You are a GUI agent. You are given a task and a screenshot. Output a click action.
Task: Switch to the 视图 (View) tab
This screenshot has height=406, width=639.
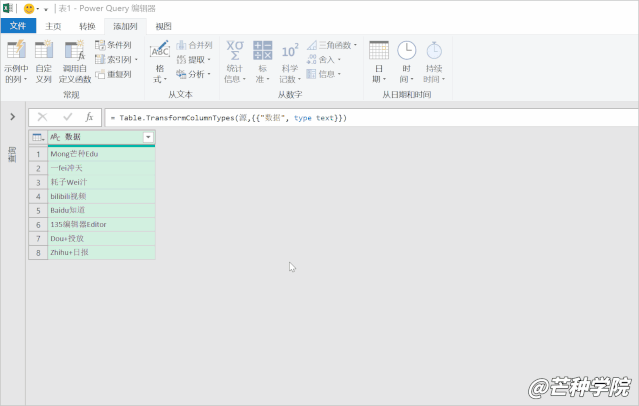coord(164,26)
